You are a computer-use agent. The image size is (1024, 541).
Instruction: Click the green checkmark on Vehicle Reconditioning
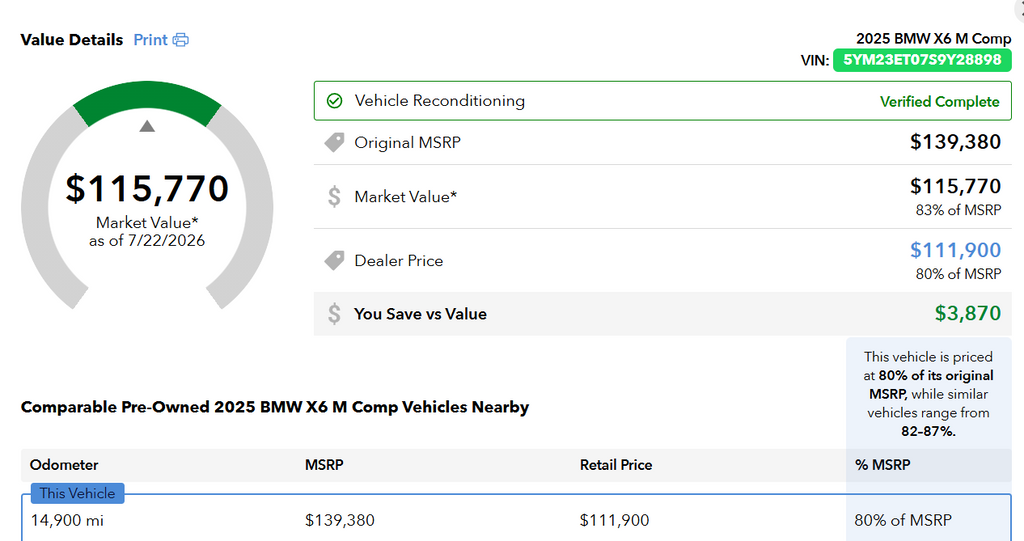[334, 101]
